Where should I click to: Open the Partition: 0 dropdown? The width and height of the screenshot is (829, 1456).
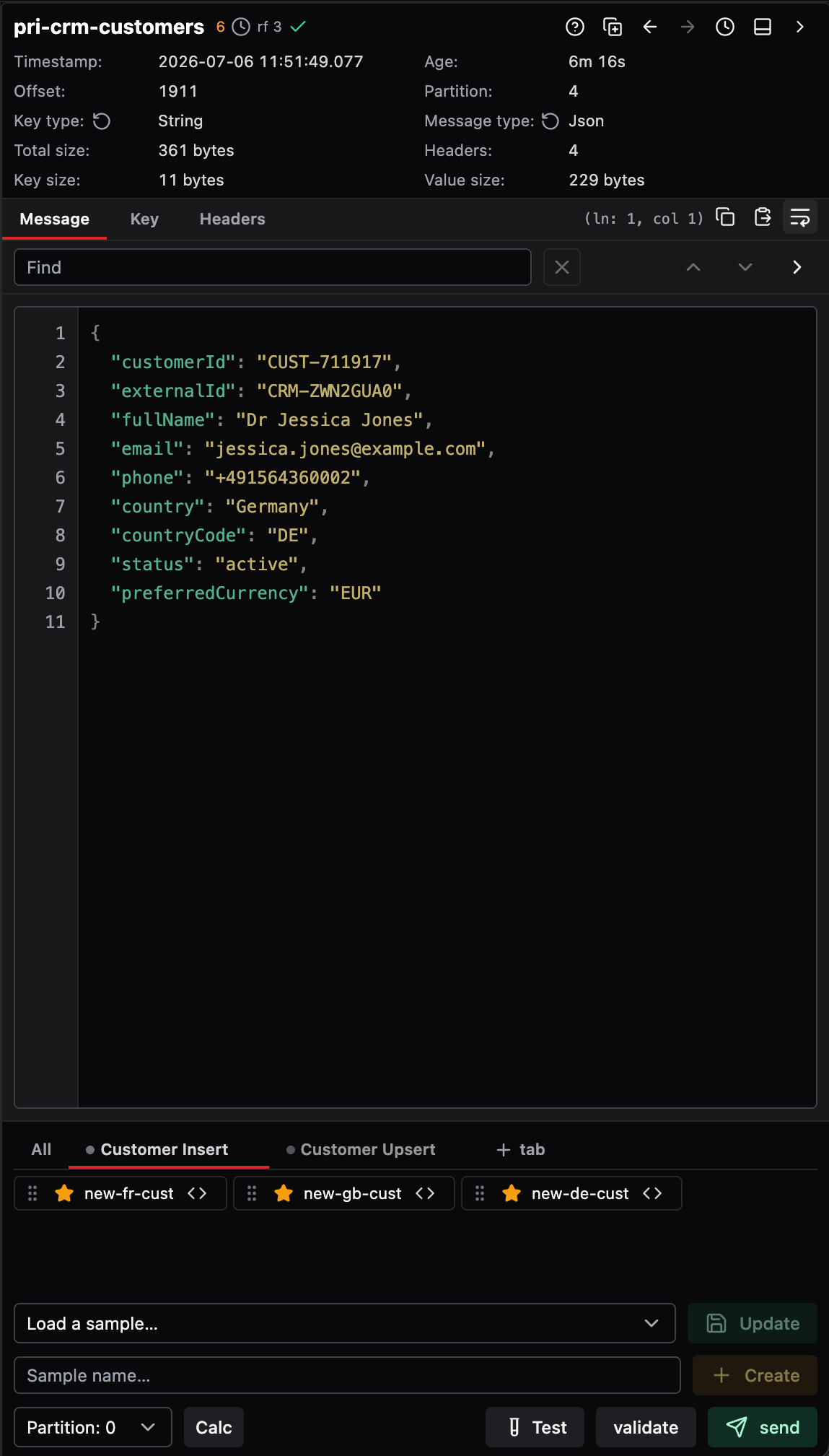tap(93, 1427)
